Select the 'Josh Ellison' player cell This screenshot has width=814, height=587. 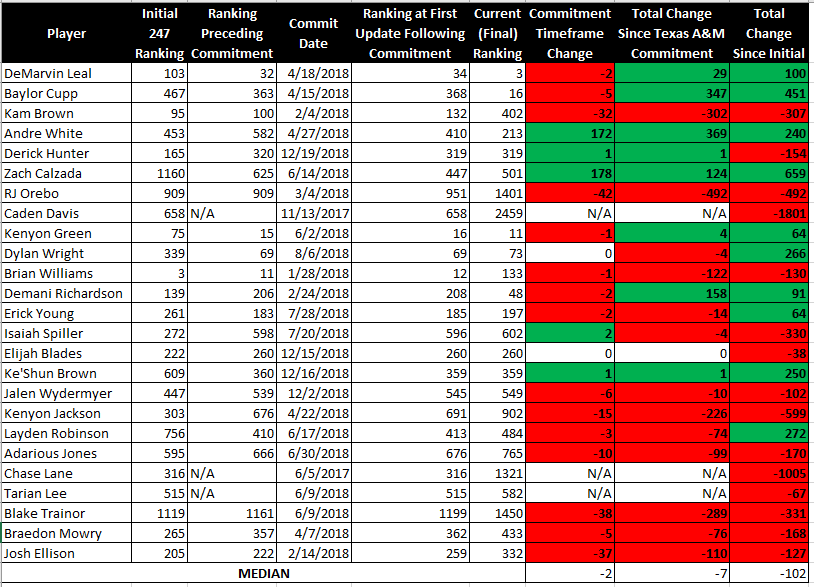pyautogui.click(x=66, y=553)
